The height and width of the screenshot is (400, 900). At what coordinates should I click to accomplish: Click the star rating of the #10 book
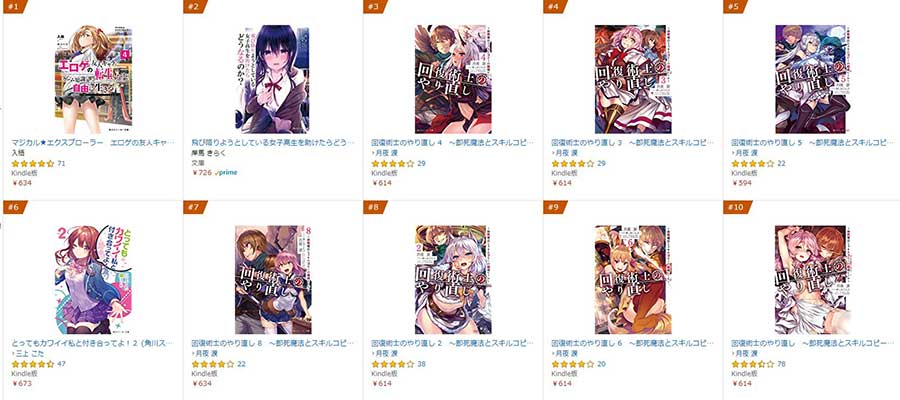point(752,364)
